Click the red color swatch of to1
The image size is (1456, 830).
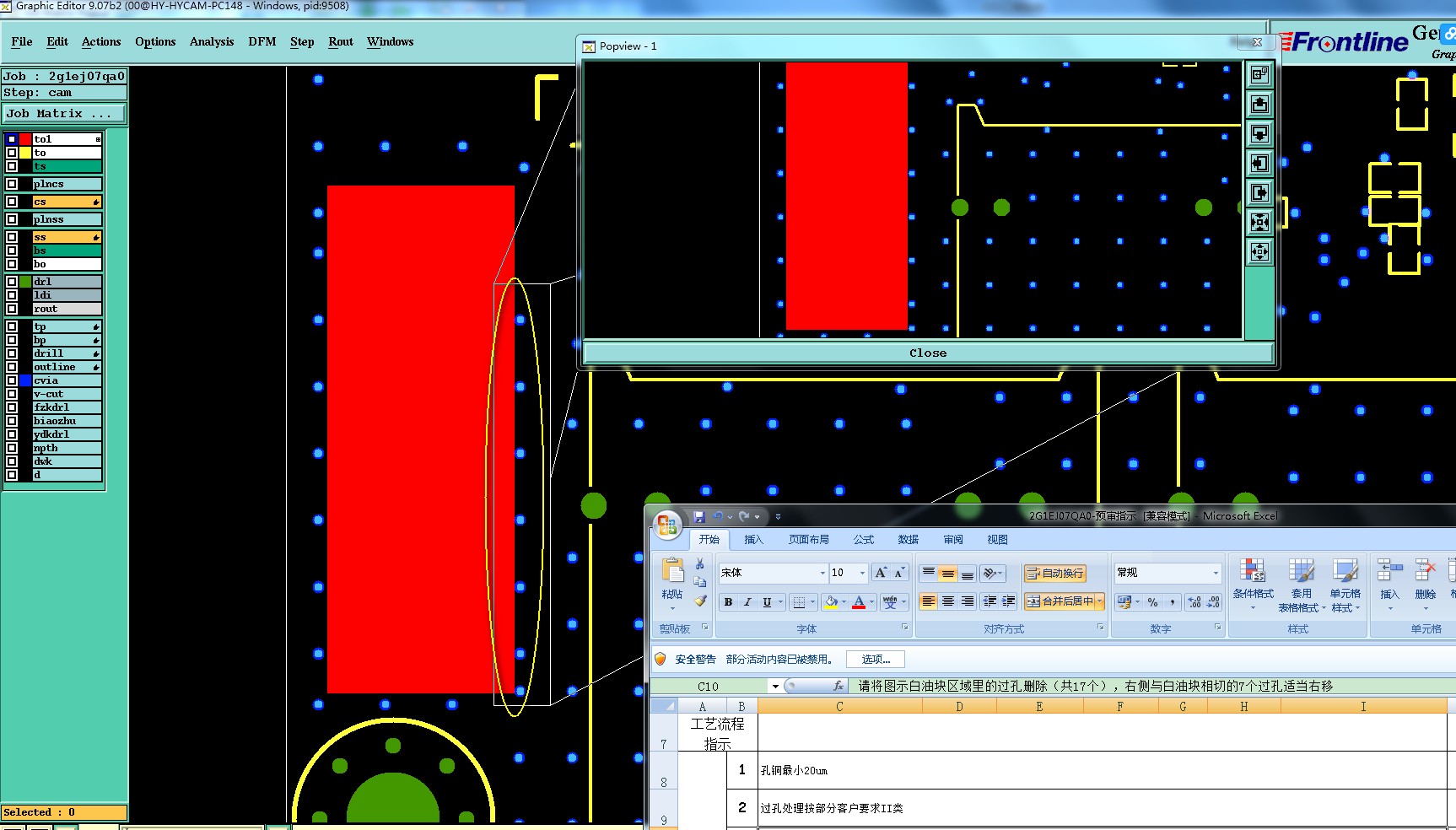[x=25, y=139]
